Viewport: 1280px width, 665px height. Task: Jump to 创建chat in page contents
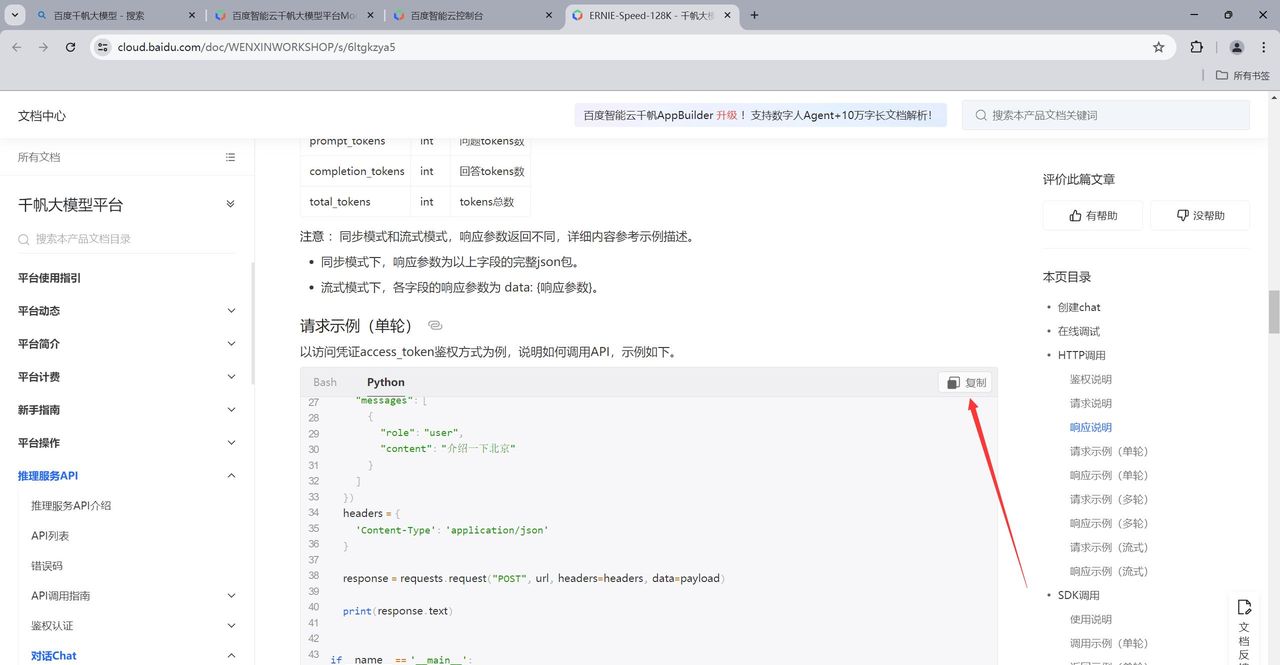pyautogui.click(x=1079, y=307)
